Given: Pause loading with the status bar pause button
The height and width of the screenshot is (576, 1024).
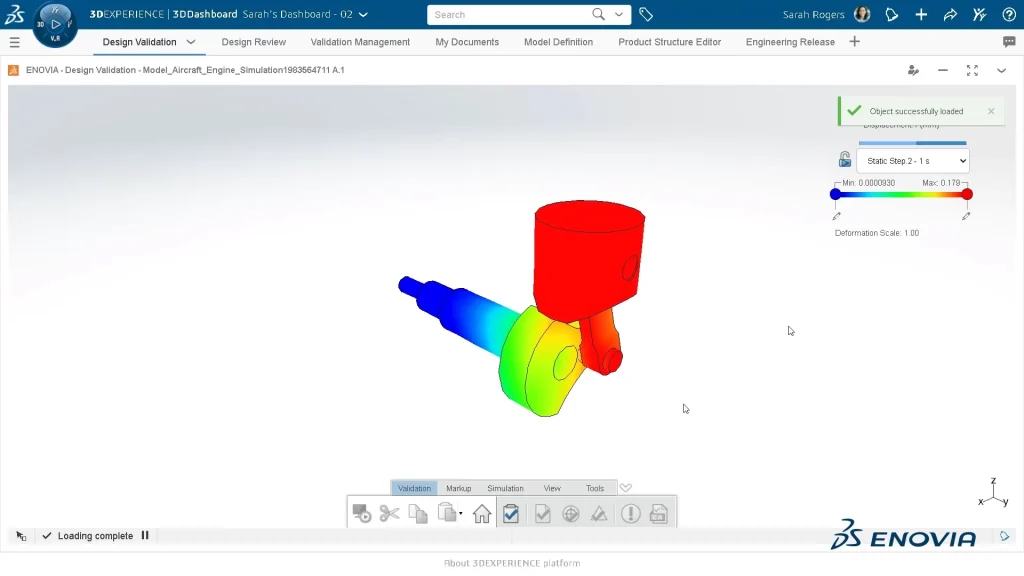Looking at the screenshot, I should point(145,536).
